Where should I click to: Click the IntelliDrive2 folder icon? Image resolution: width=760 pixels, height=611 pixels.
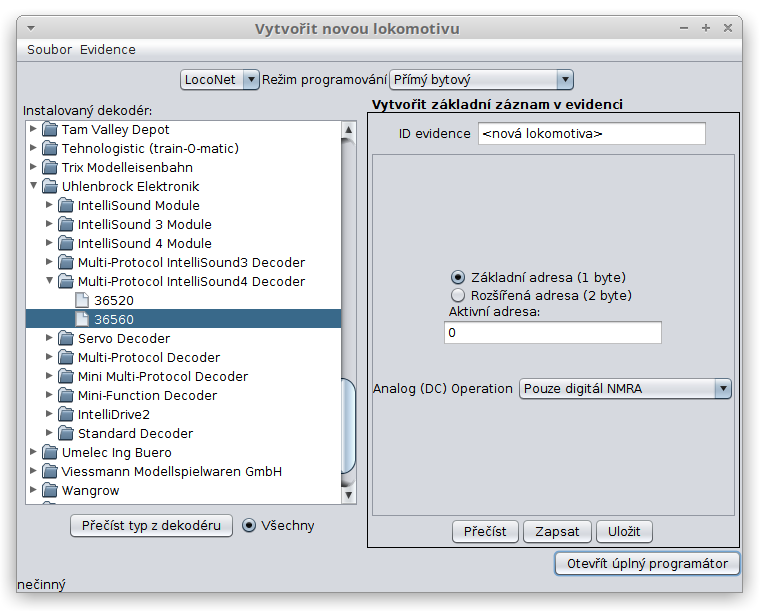66,415
